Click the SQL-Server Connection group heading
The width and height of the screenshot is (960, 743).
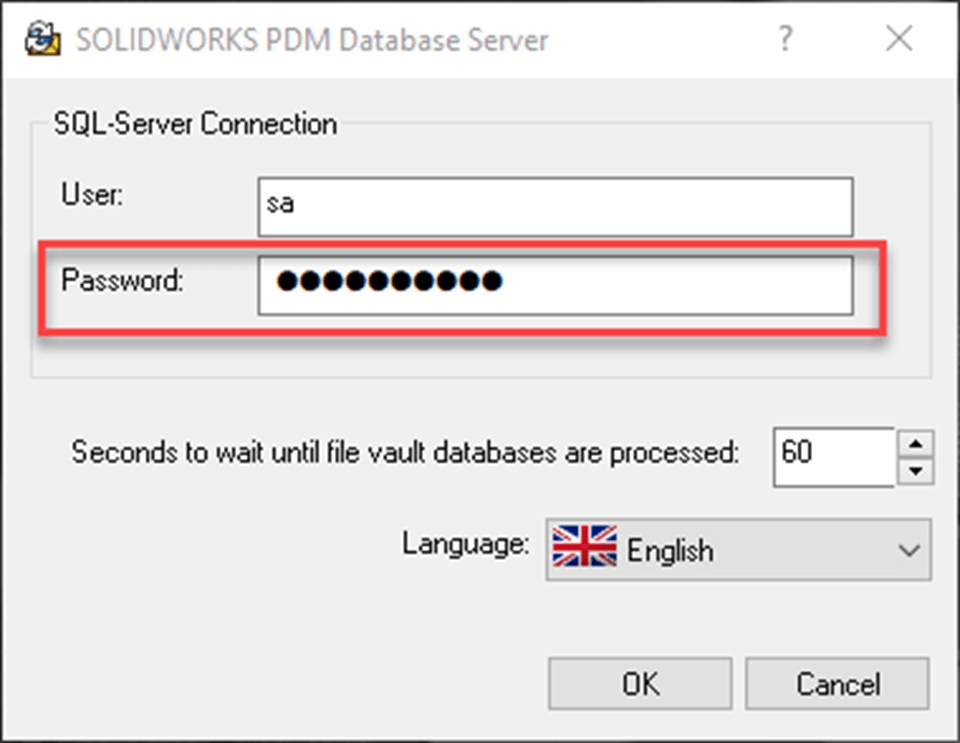pos(193,124)
